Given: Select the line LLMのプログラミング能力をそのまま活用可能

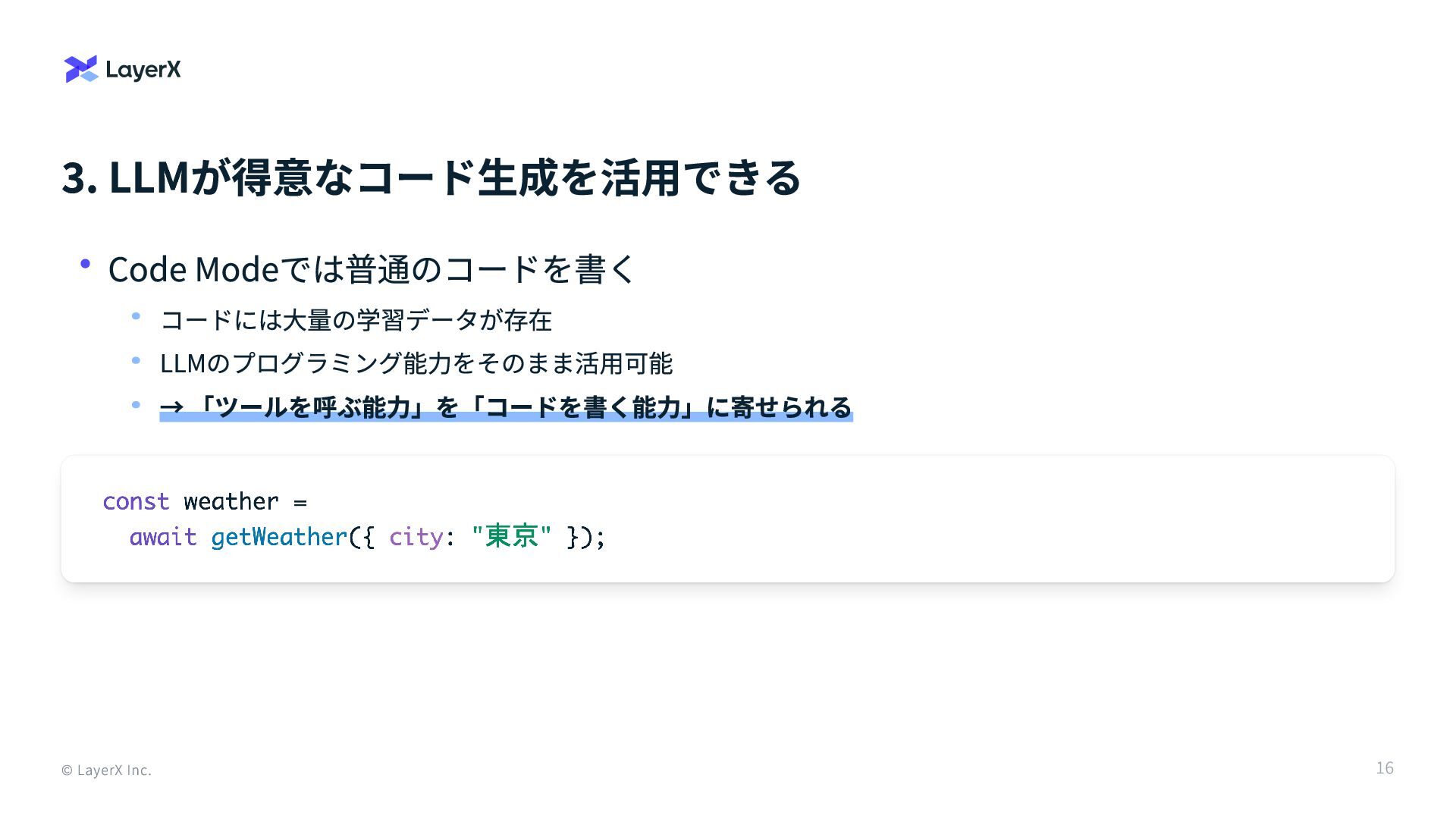Looking at the screenshot, I should click(x=416, y=363).
